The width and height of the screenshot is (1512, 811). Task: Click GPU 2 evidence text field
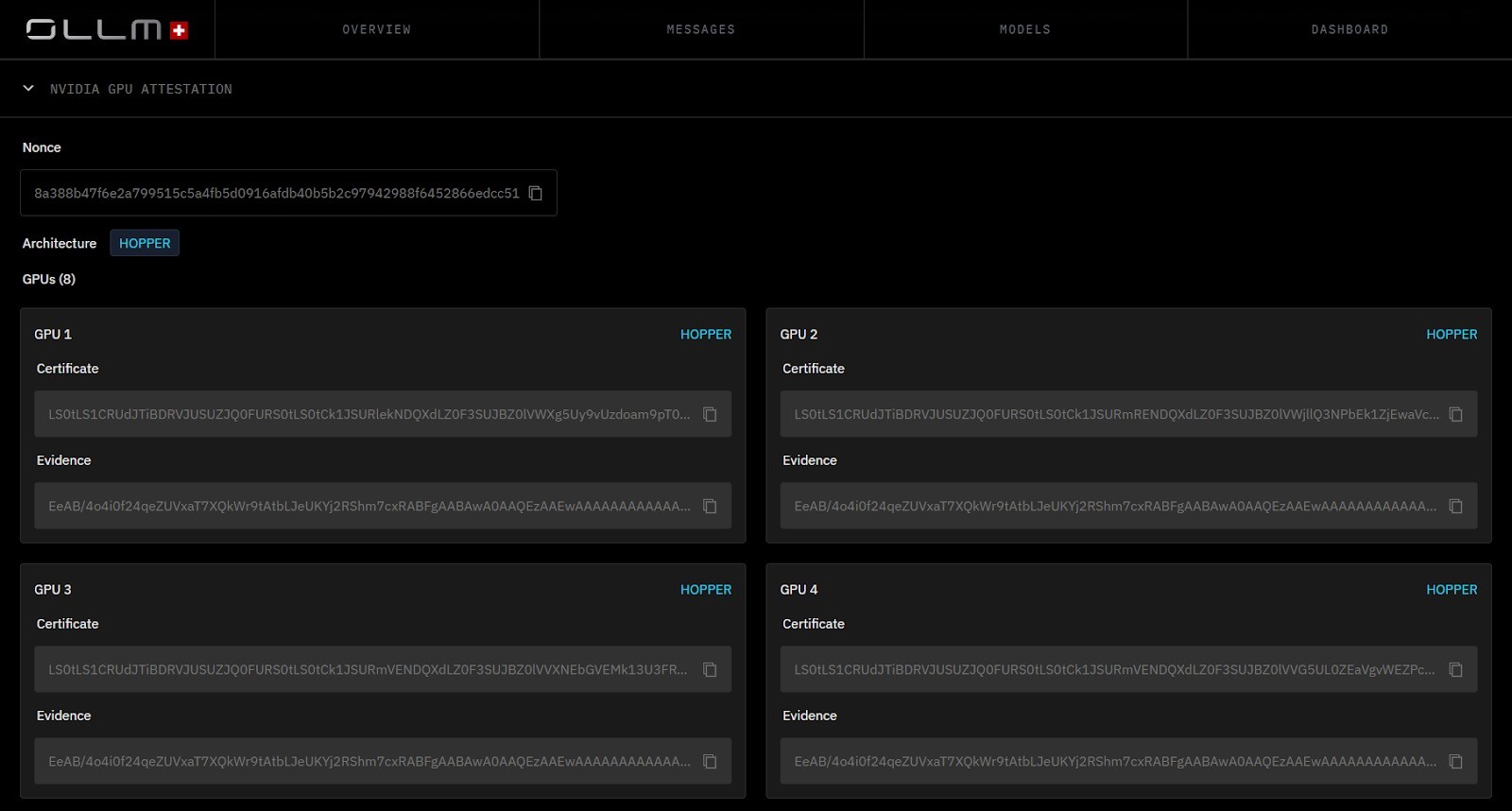[1128, 506]
